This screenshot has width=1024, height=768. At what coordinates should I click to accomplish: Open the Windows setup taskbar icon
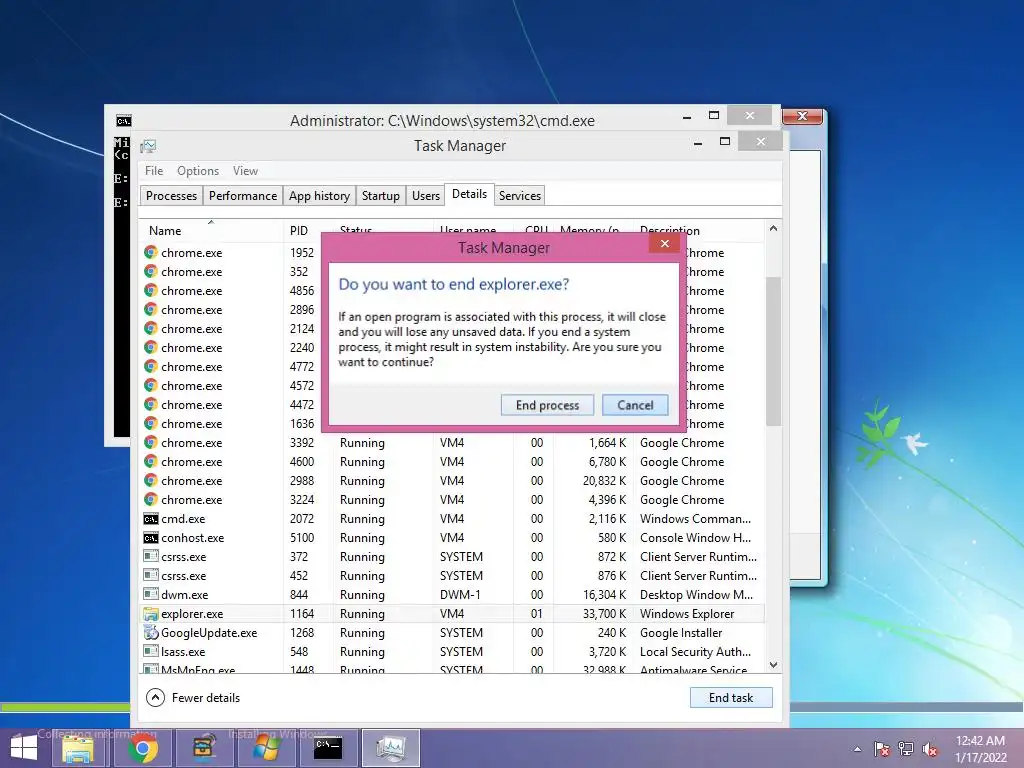(266, 748)
